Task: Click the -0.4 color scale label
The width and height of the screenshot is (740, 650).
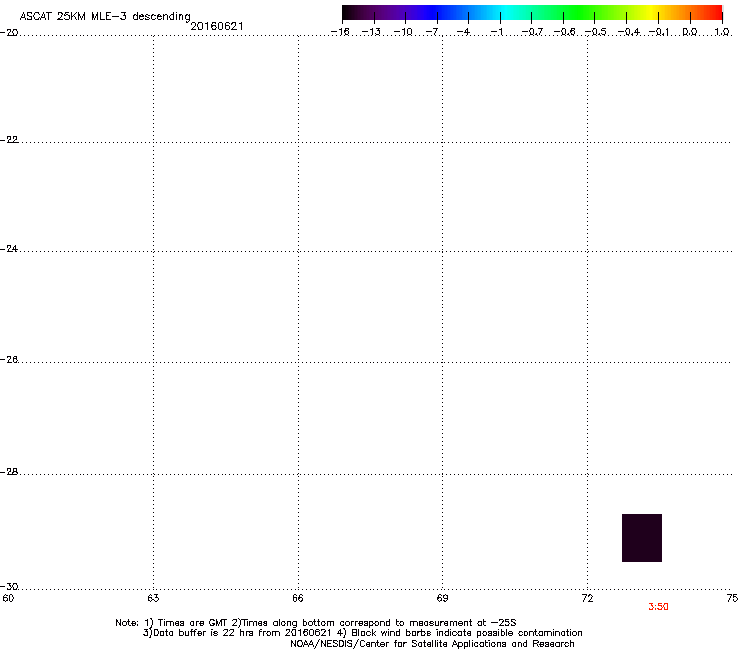Action: click(x=629, y=32)
